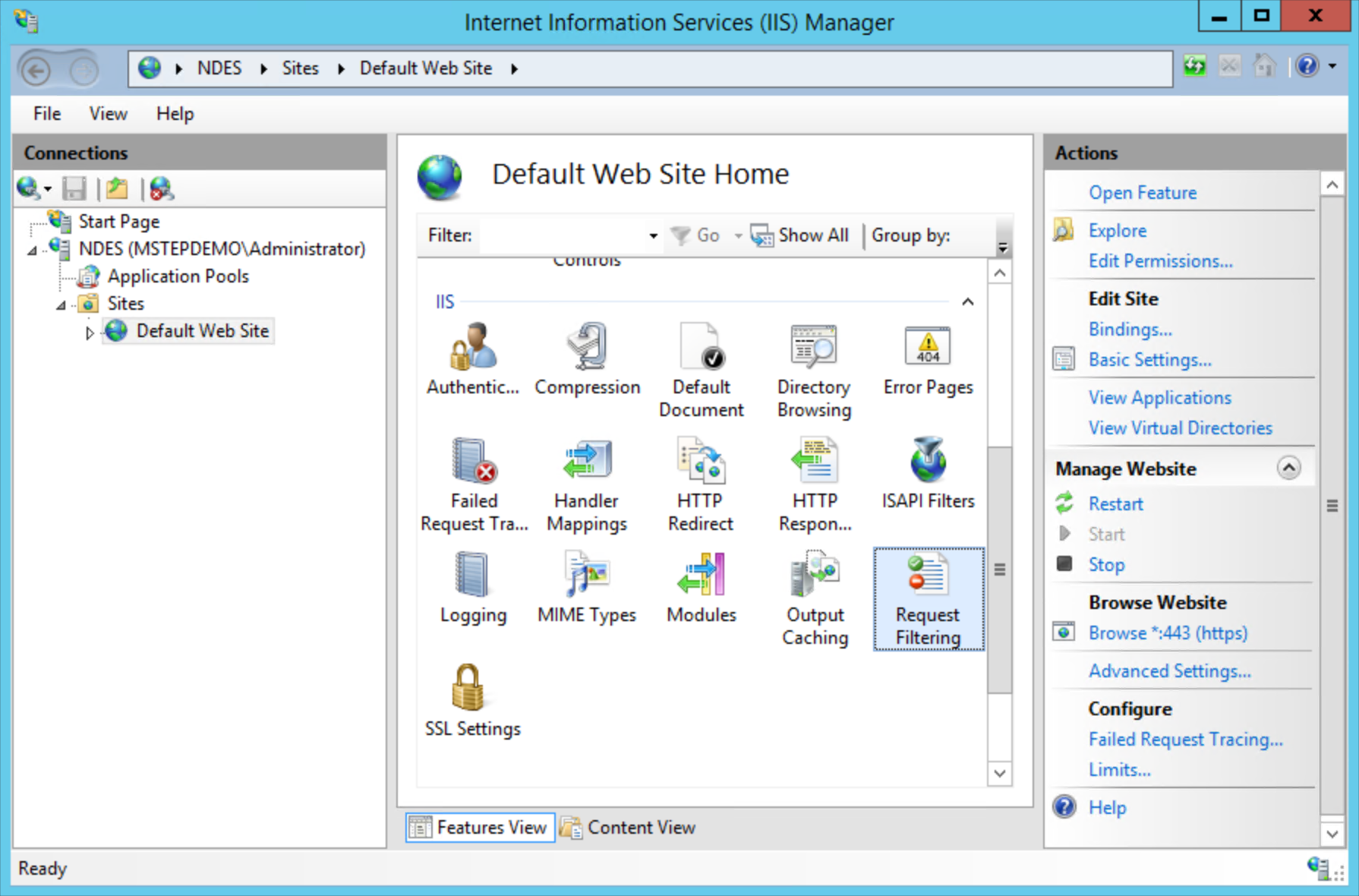Open the Modules feature icon
This screenshot has height=896, width=1359.
(701, 587)
